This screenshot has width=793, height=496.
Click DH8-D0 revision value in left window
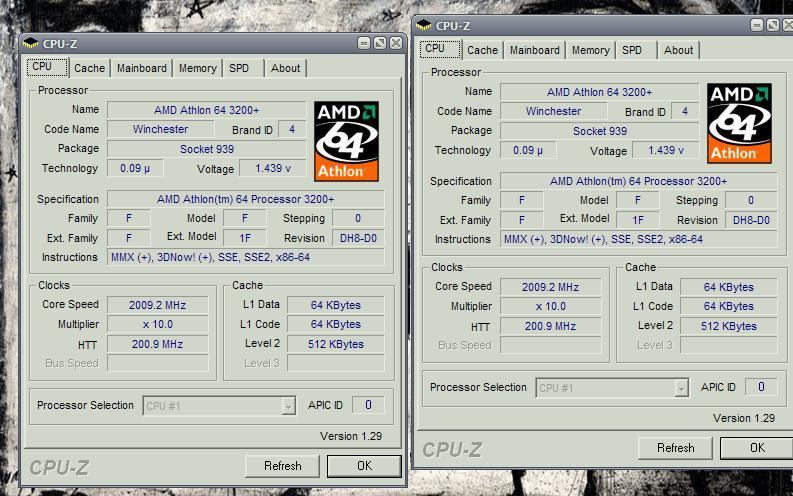point(358,238)
